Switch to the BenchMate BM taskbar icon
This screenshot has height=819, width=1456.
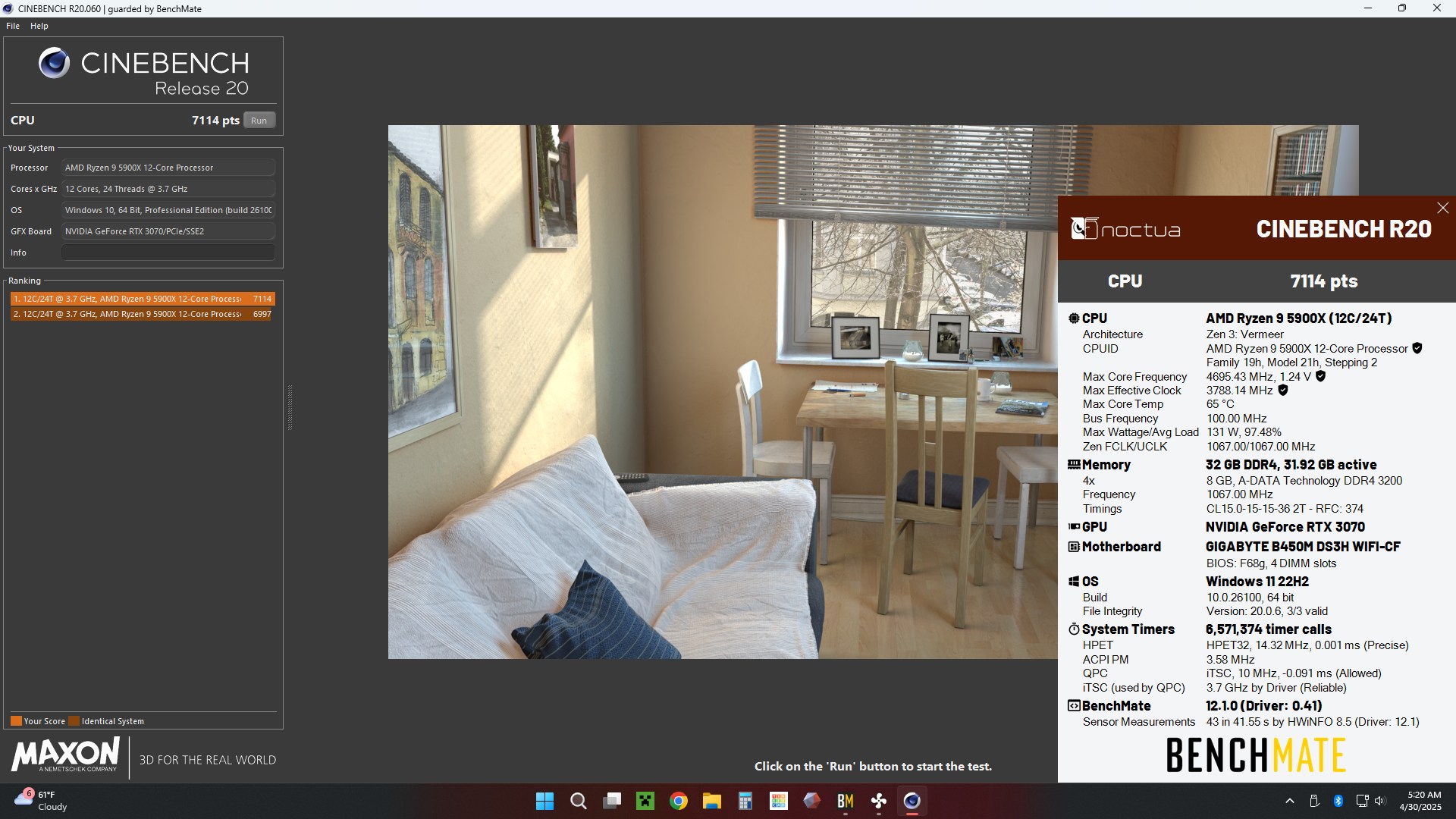point(845,801)
